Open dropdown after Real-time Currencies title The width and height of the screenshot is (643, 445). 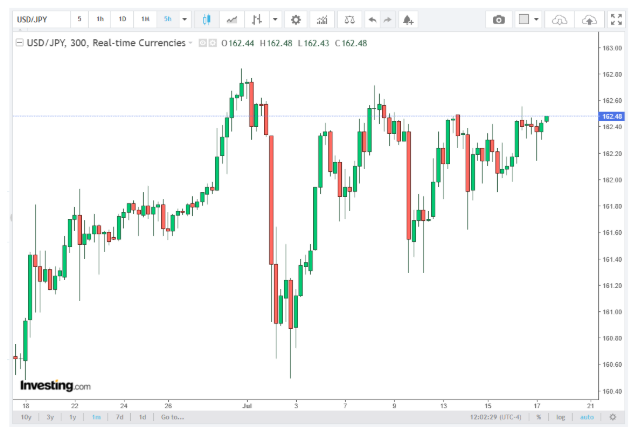(x=190, y=43)
